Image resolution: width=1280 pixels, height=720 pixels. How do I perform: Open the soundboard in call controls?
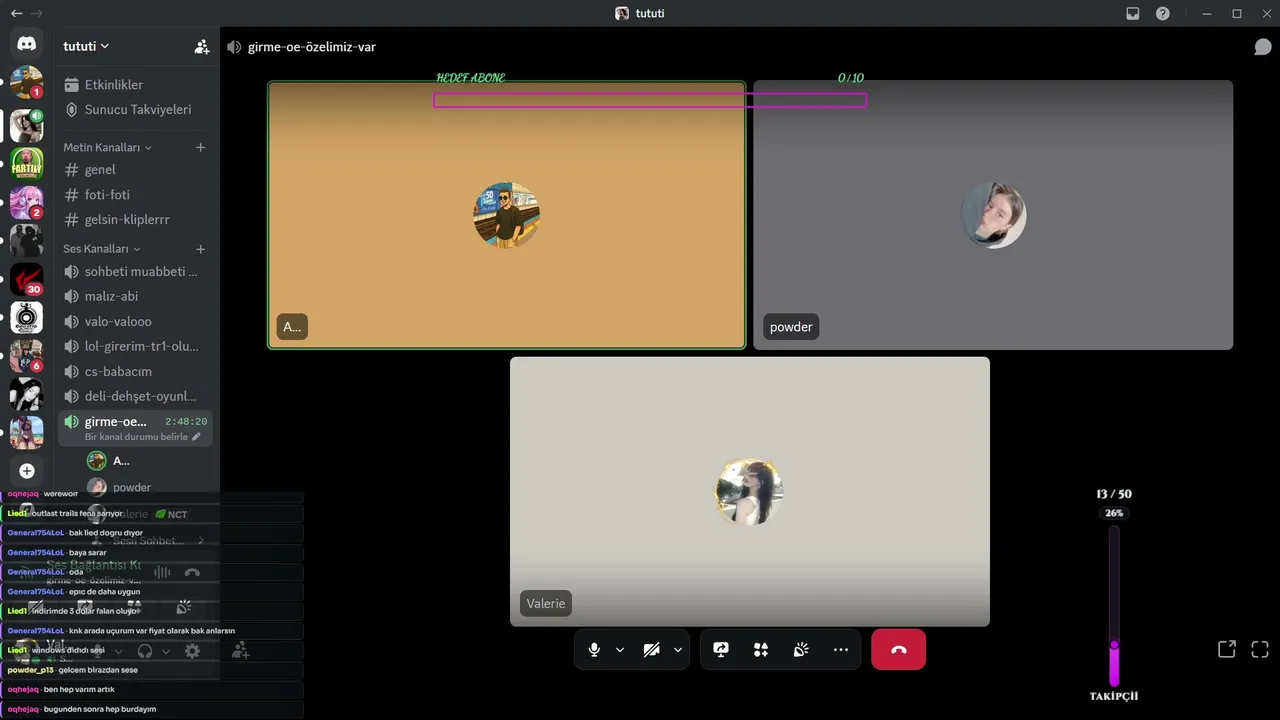tap(801, 650)
